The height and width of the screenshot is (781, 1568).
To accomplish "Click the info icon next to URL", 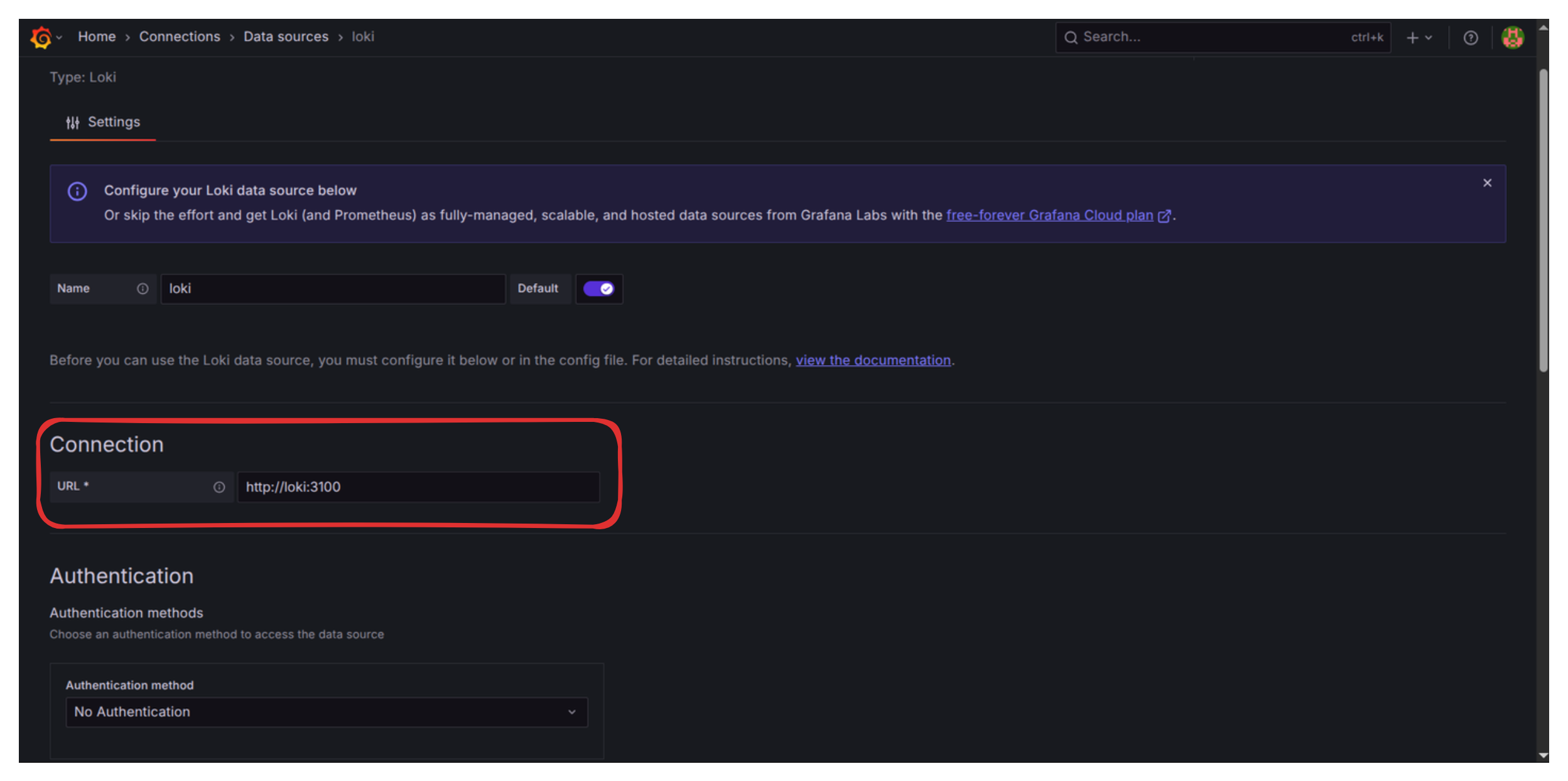I will [219, 487].
